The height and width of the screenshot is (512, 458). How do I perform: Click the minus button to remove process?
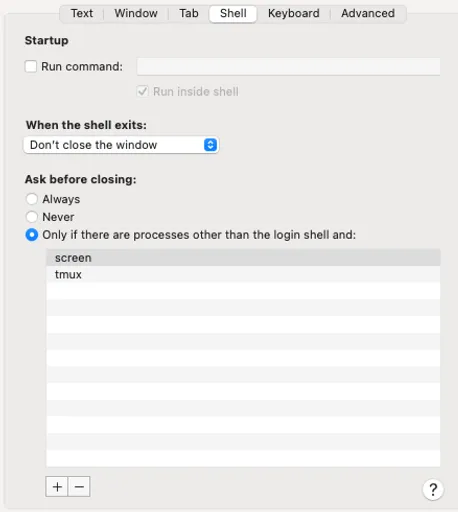(x=79, y=487)
